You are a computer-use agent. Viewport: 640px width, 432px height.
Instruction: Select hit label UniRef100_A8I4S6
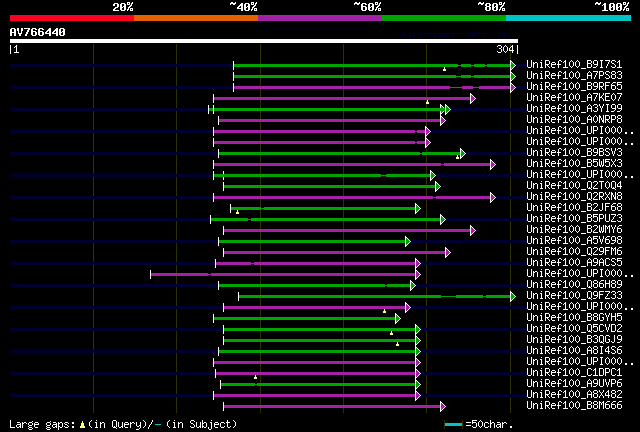tap(574, 351)
